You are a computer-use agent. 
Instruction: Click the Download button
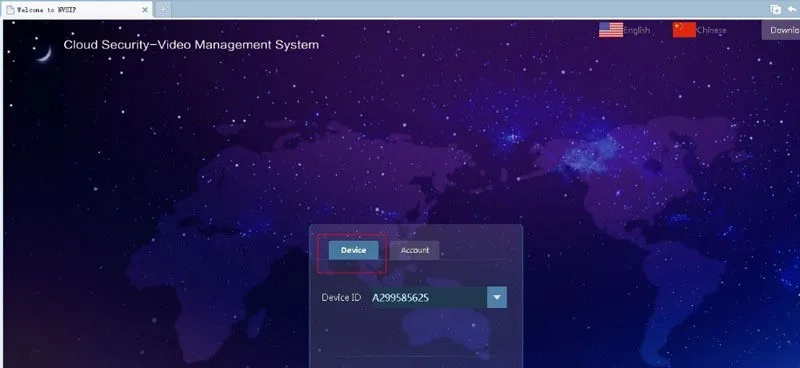pos(782,30)
